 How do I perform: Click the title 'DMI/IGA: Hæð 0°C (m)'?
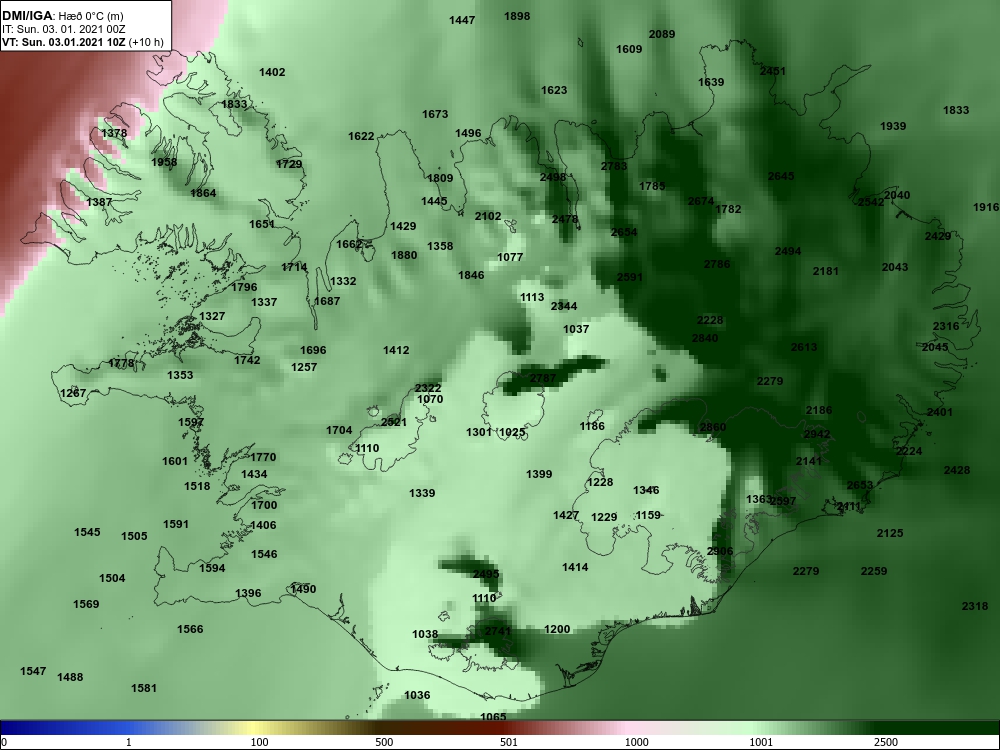(x=62, y=16)
